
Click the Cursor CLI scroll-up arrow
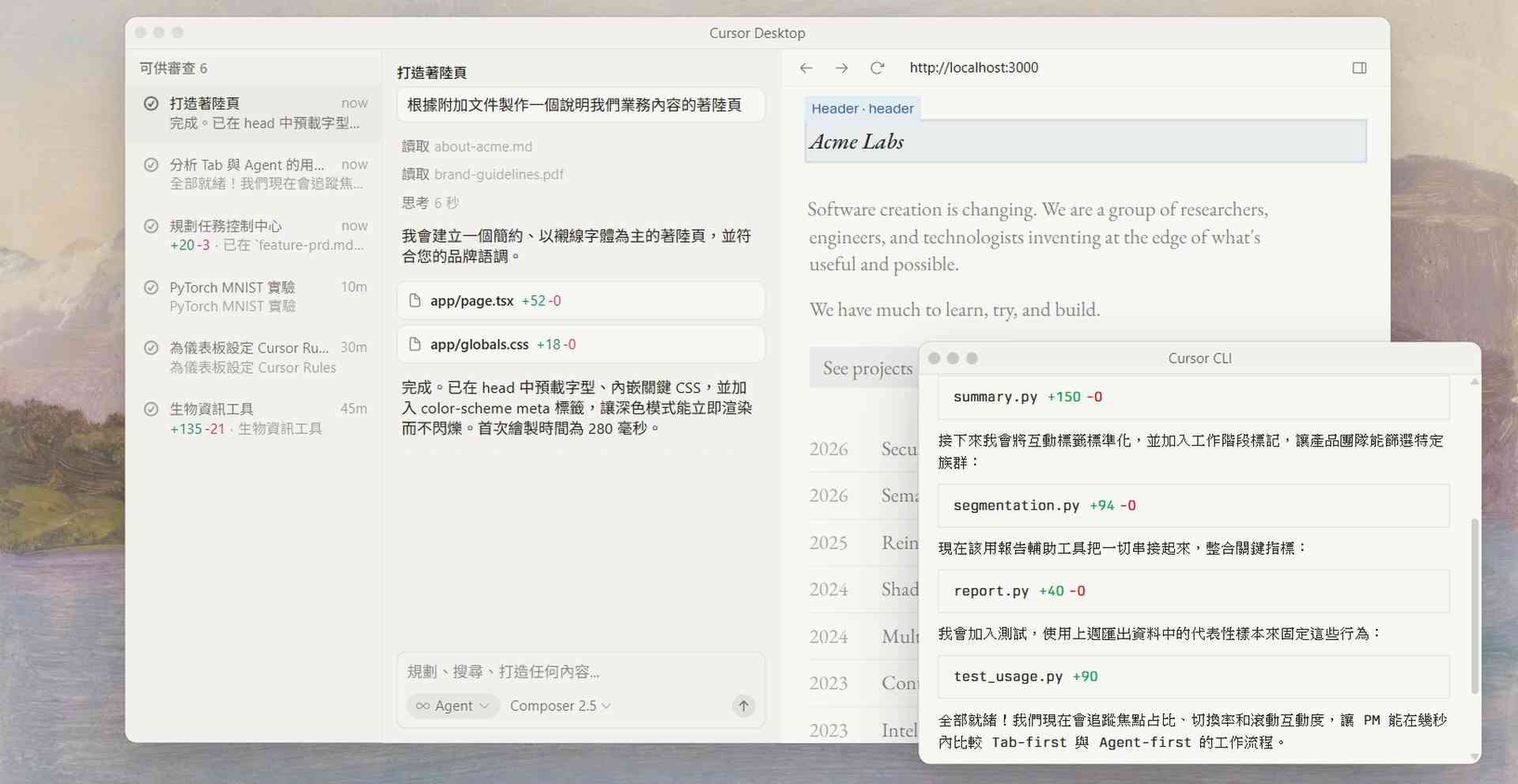(1475, 382)
